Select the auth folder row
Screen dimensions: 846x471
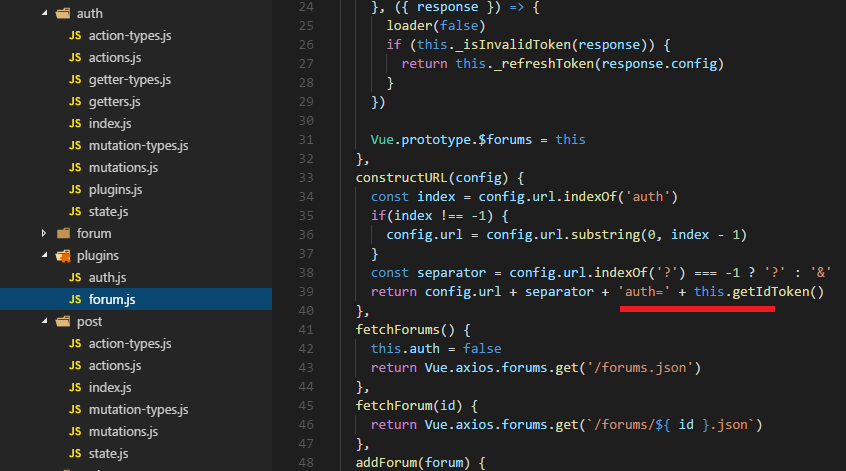pyautogui.click(x=136, y=13)
